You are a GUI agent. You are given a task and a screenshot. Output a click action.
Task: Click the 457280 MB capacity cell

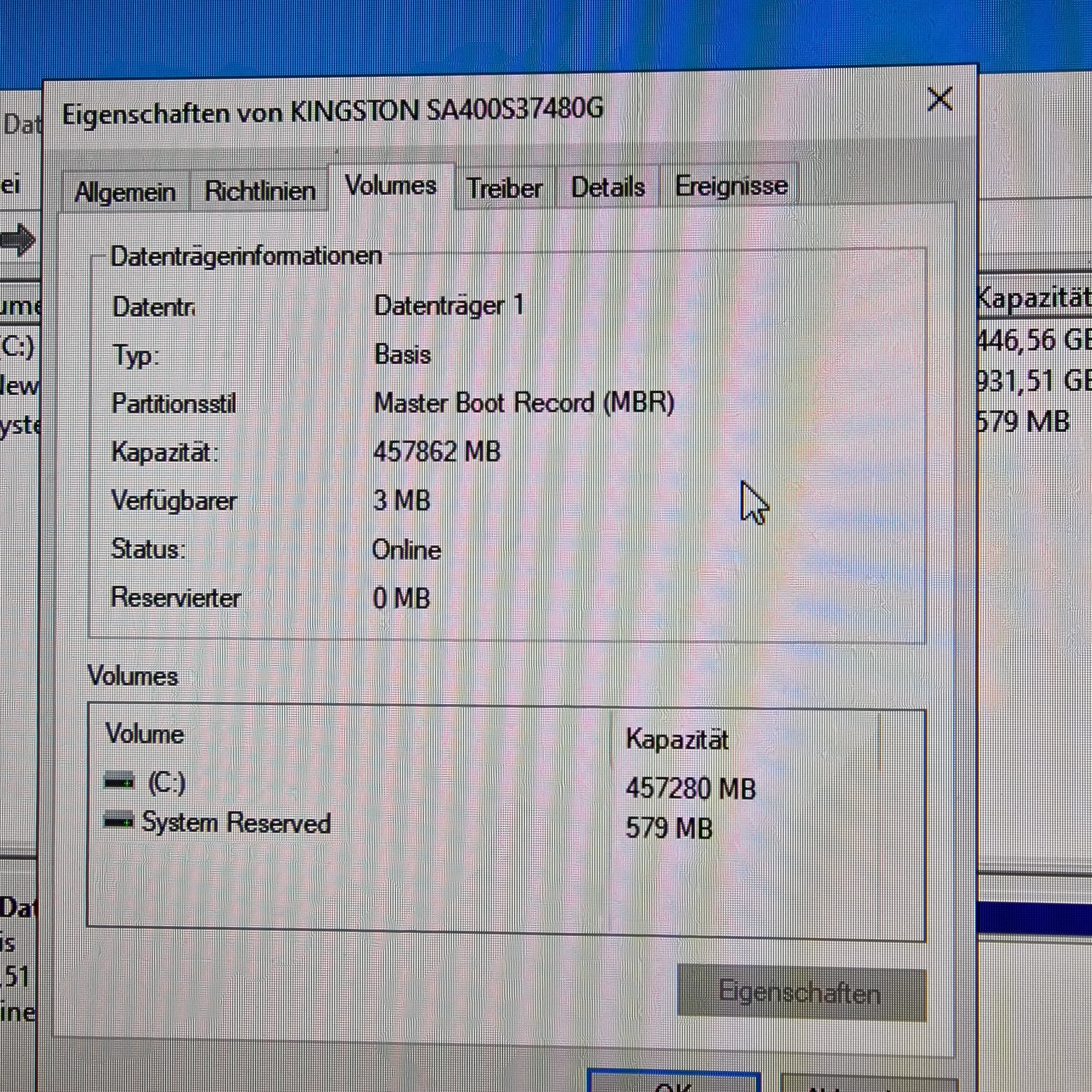pyautogui.click(x=690, y=788)
